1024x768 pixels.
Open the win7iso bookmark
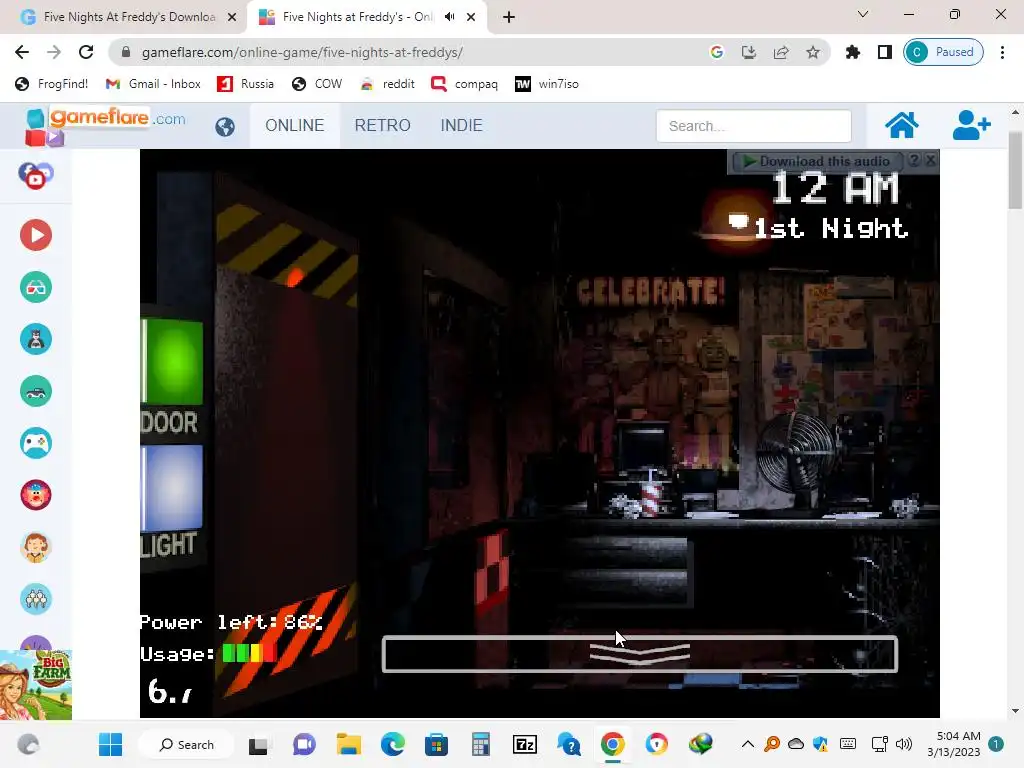coord(547,84)
